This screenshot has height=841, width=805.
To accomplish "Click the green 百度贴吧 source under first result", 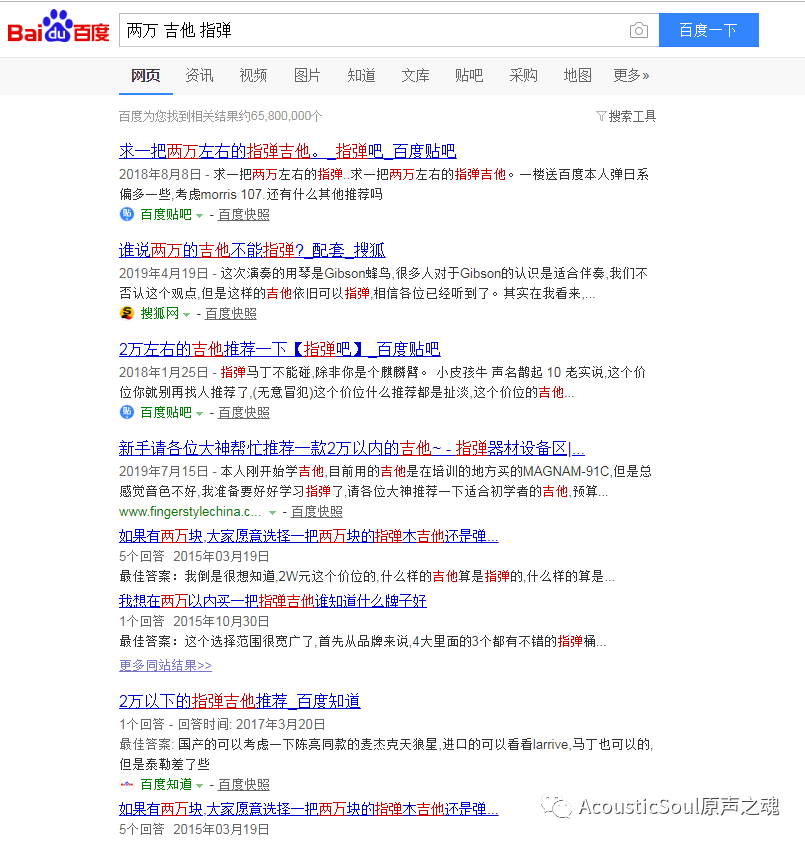I will [x=166, y=215].
